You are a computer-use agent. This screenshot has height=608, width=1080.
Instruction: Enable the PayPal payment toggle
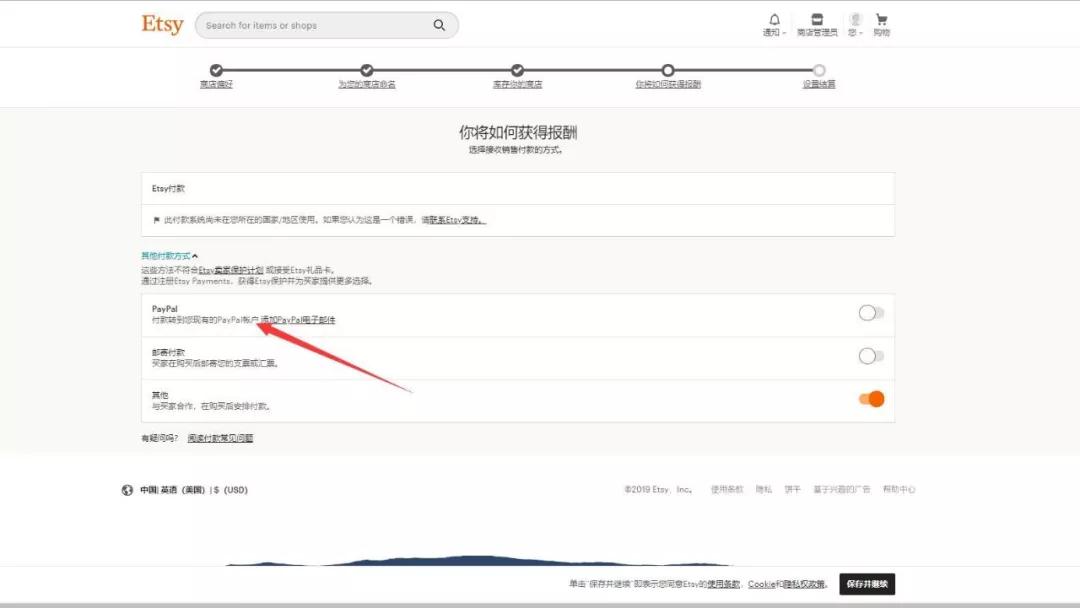(x=871, y=313)
